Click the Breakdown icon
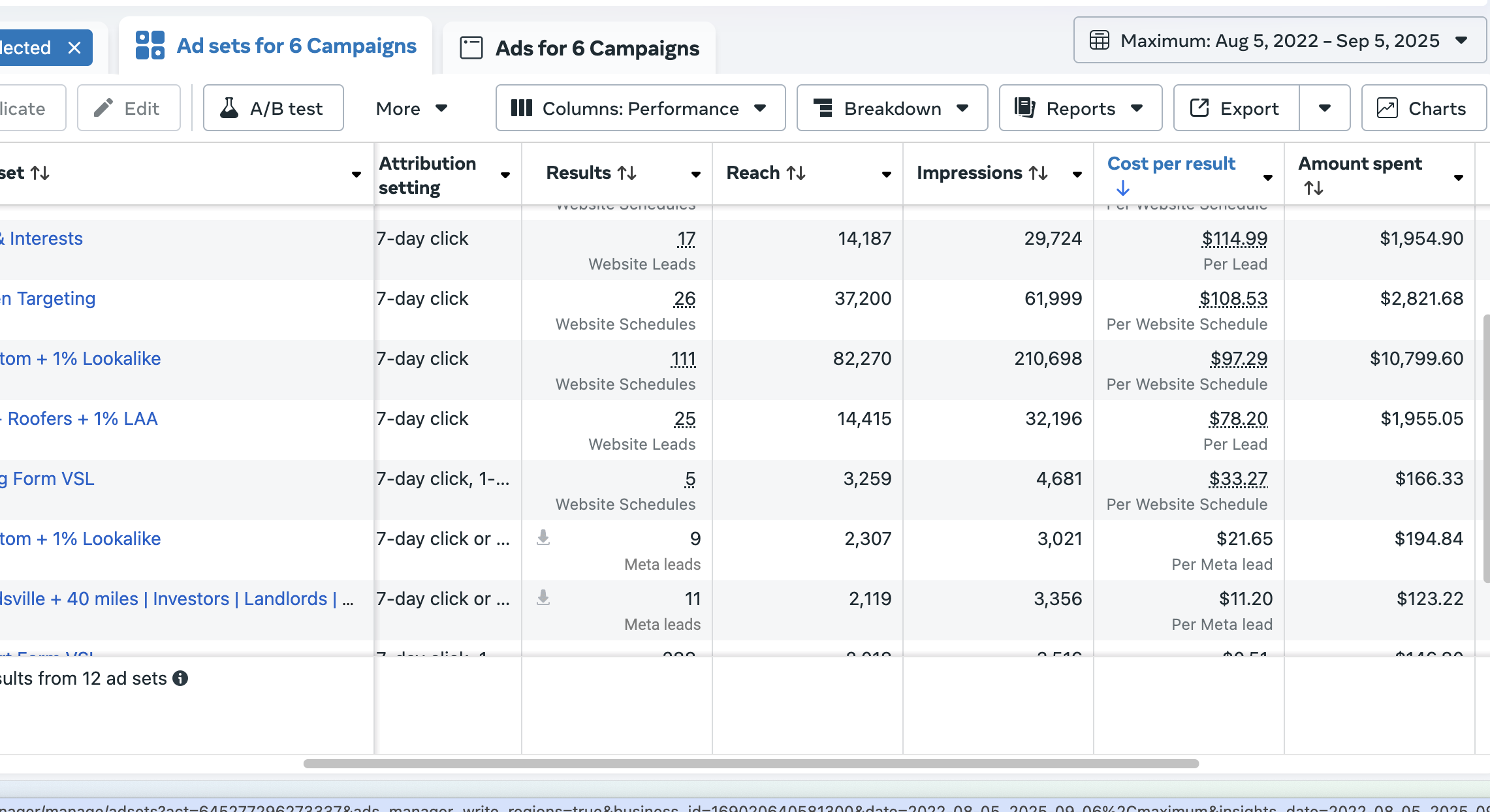Image resolution: width=1490 pixels, height=812 pixels. coord(824,108)
